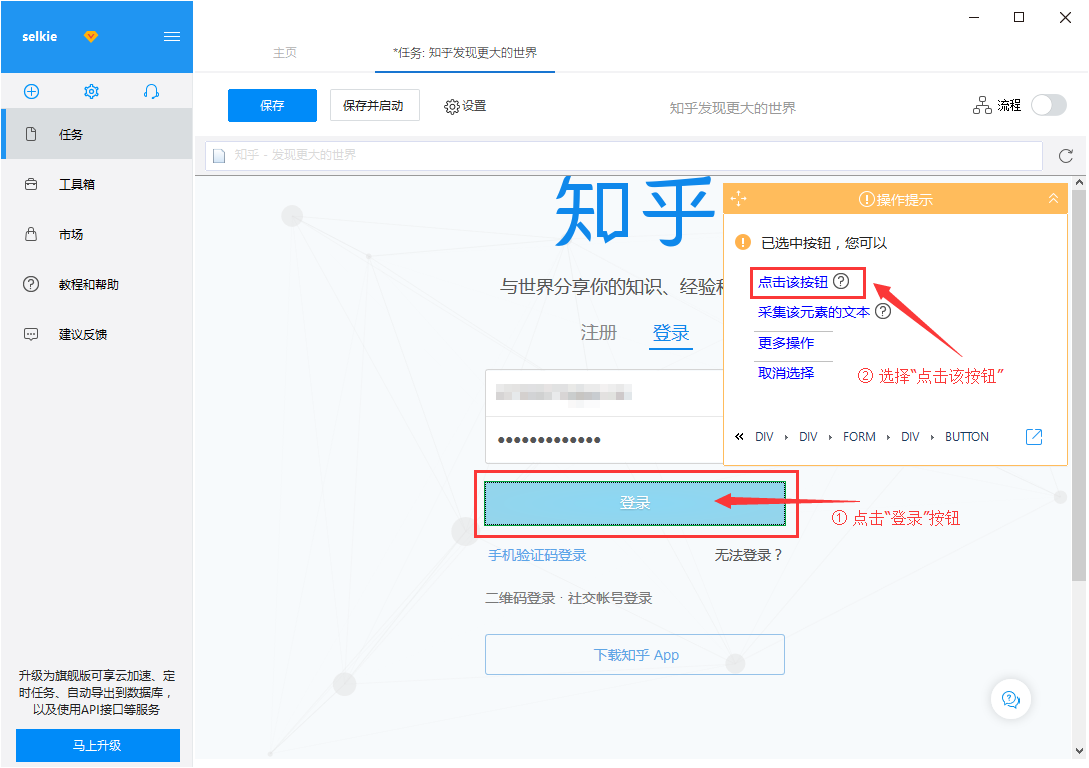Click the orange VIP diamond badge icon

[91, 36]
